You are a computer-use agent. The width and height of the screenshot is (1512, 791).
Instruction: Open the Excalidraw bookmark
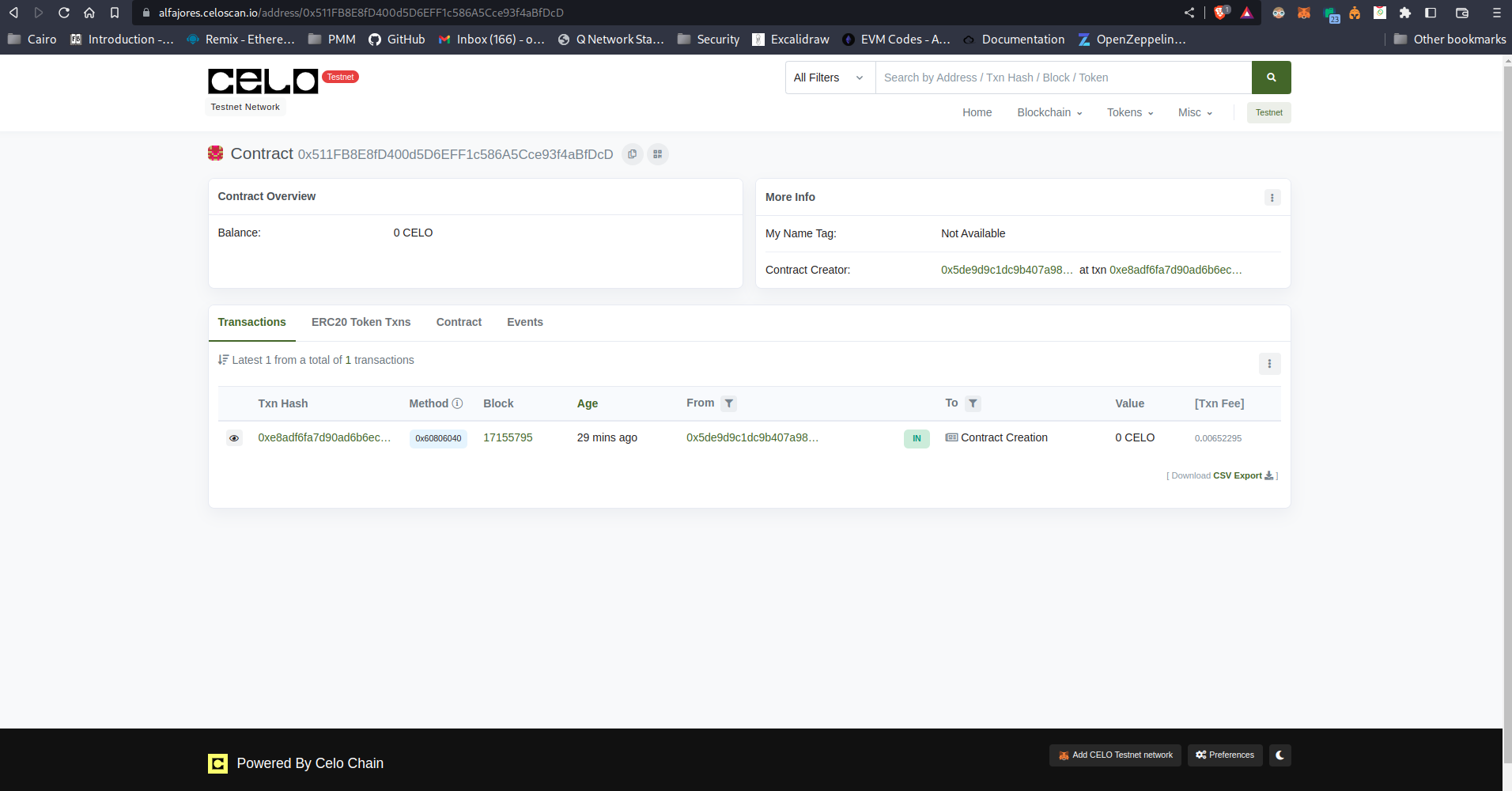791,40
